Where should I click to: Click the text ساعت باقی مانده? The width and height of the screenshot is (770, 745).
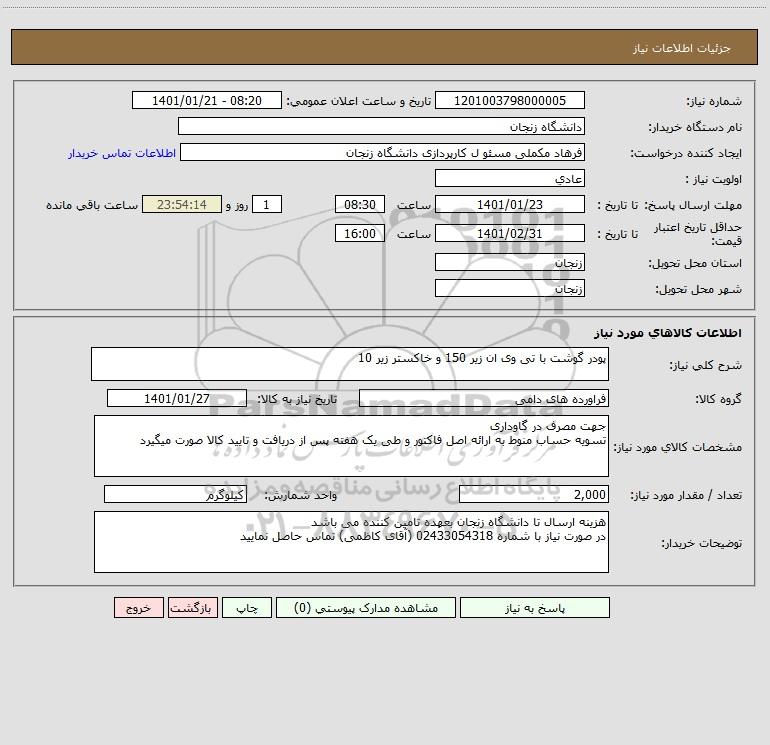pos(92,205)
